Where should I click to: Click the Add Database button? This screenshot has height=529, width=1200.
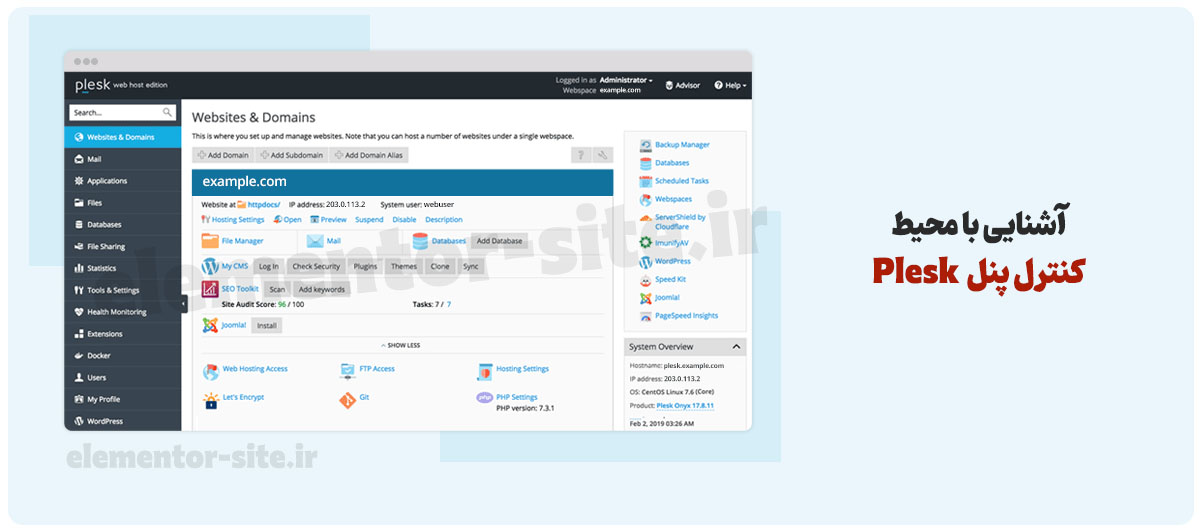click(499, 241)
